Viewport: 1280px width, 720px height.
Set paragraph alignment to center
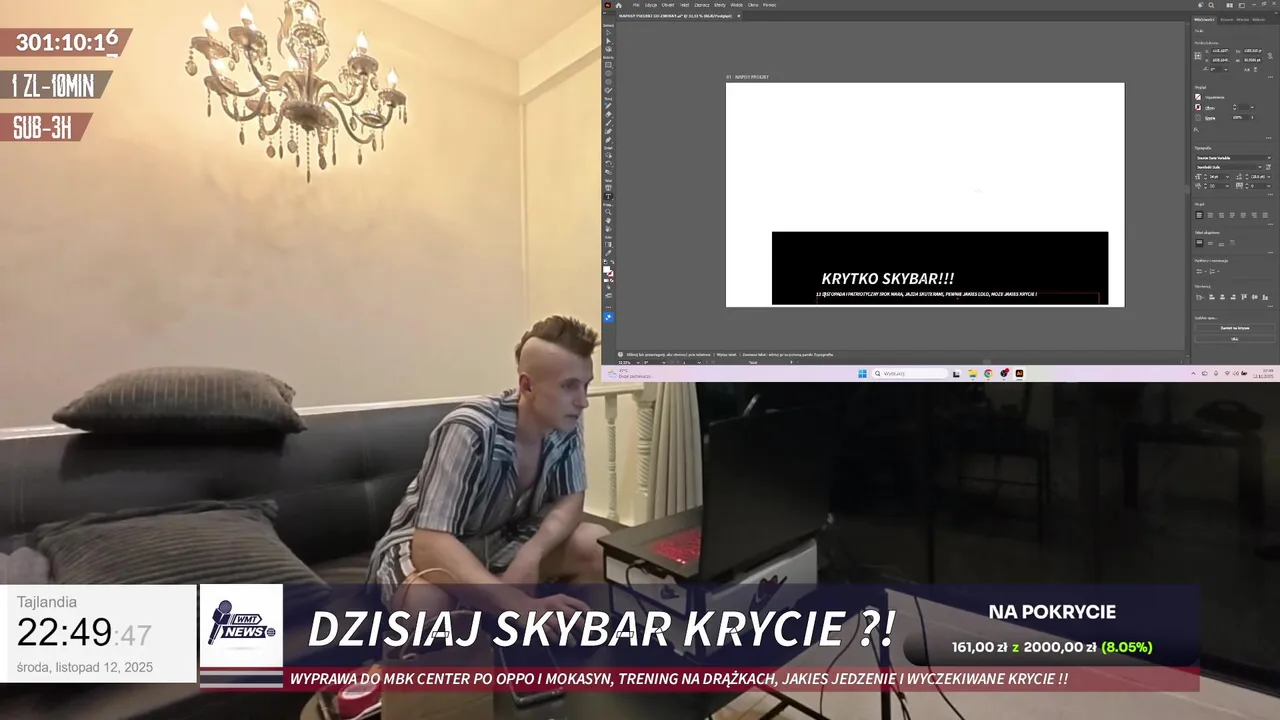point(1210,215)
